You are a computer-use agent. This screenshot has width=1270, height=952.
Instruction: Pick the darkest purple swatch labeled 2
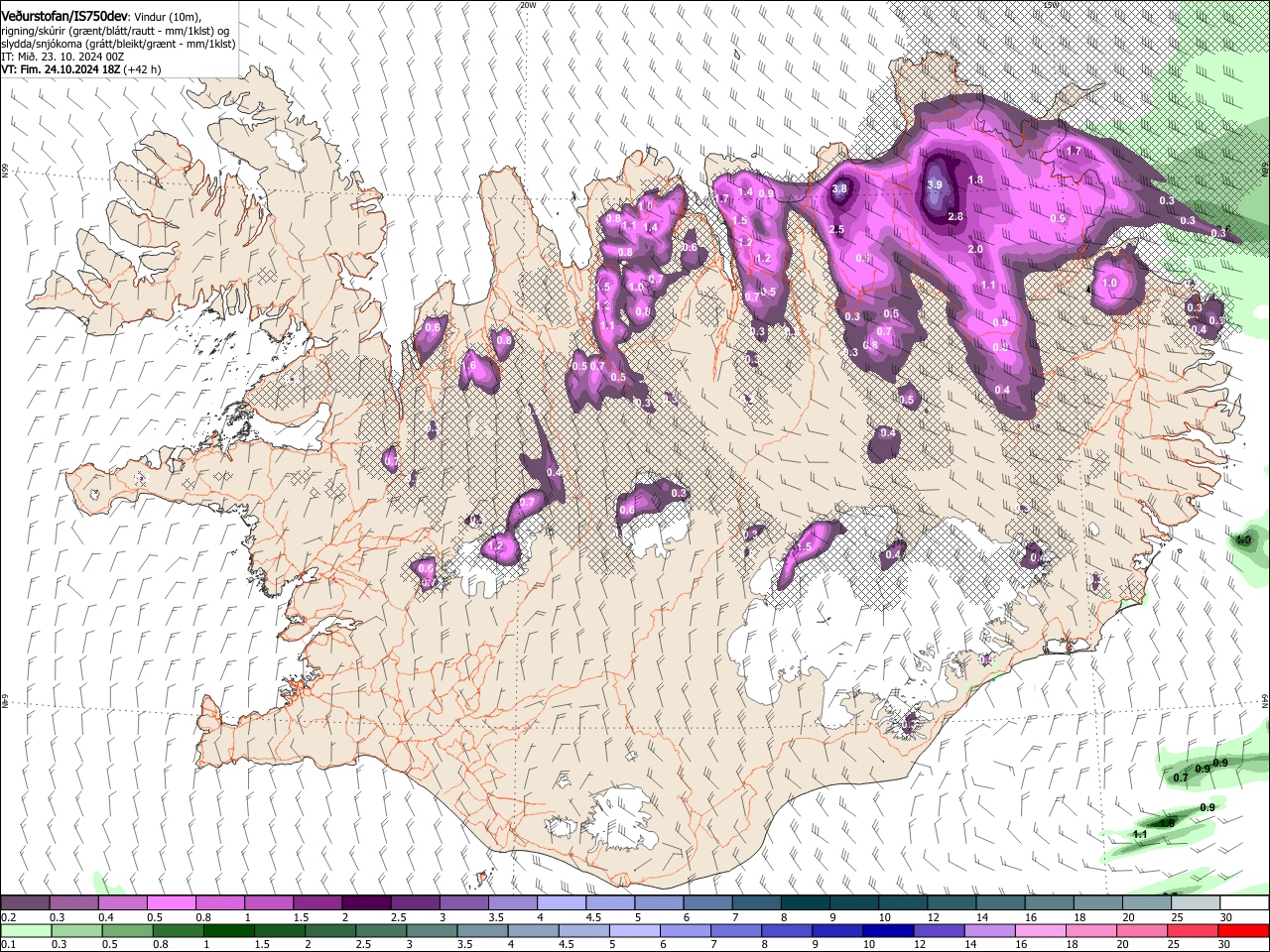tap(365, 903)
